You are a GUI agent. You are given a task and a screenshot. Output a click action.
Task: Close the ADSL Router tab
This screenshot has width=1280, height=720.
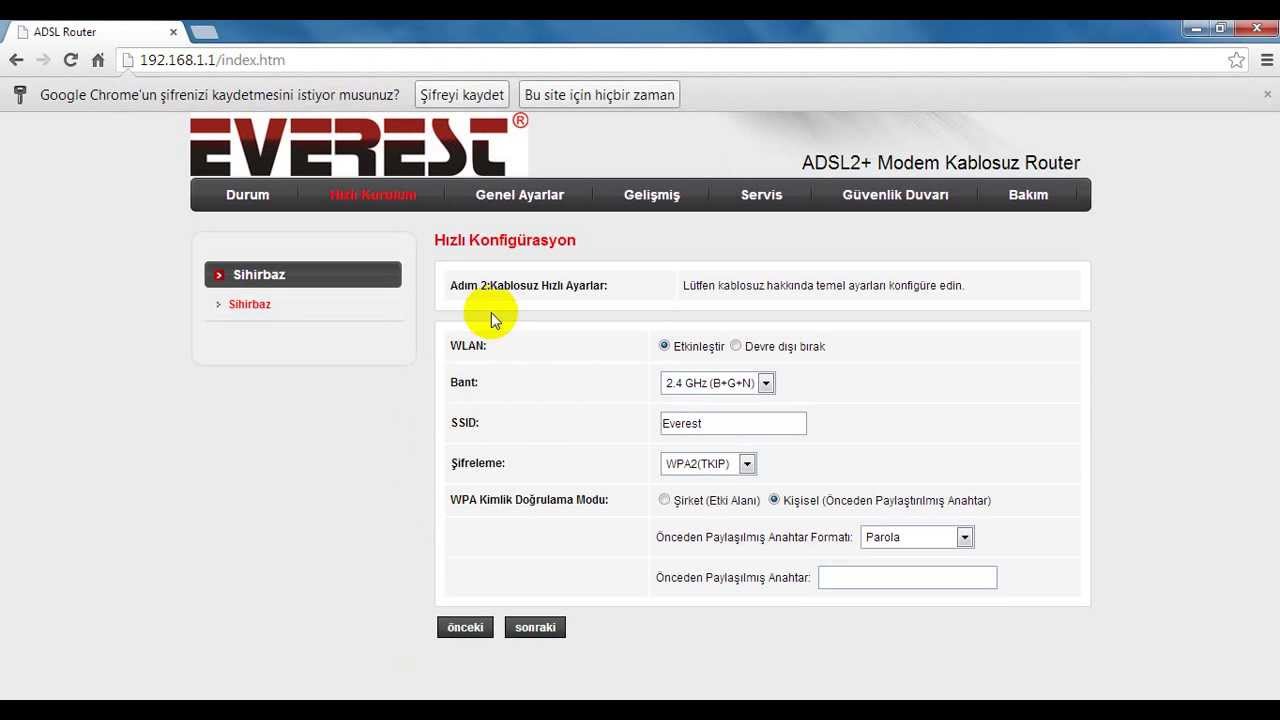pos(173,32)
